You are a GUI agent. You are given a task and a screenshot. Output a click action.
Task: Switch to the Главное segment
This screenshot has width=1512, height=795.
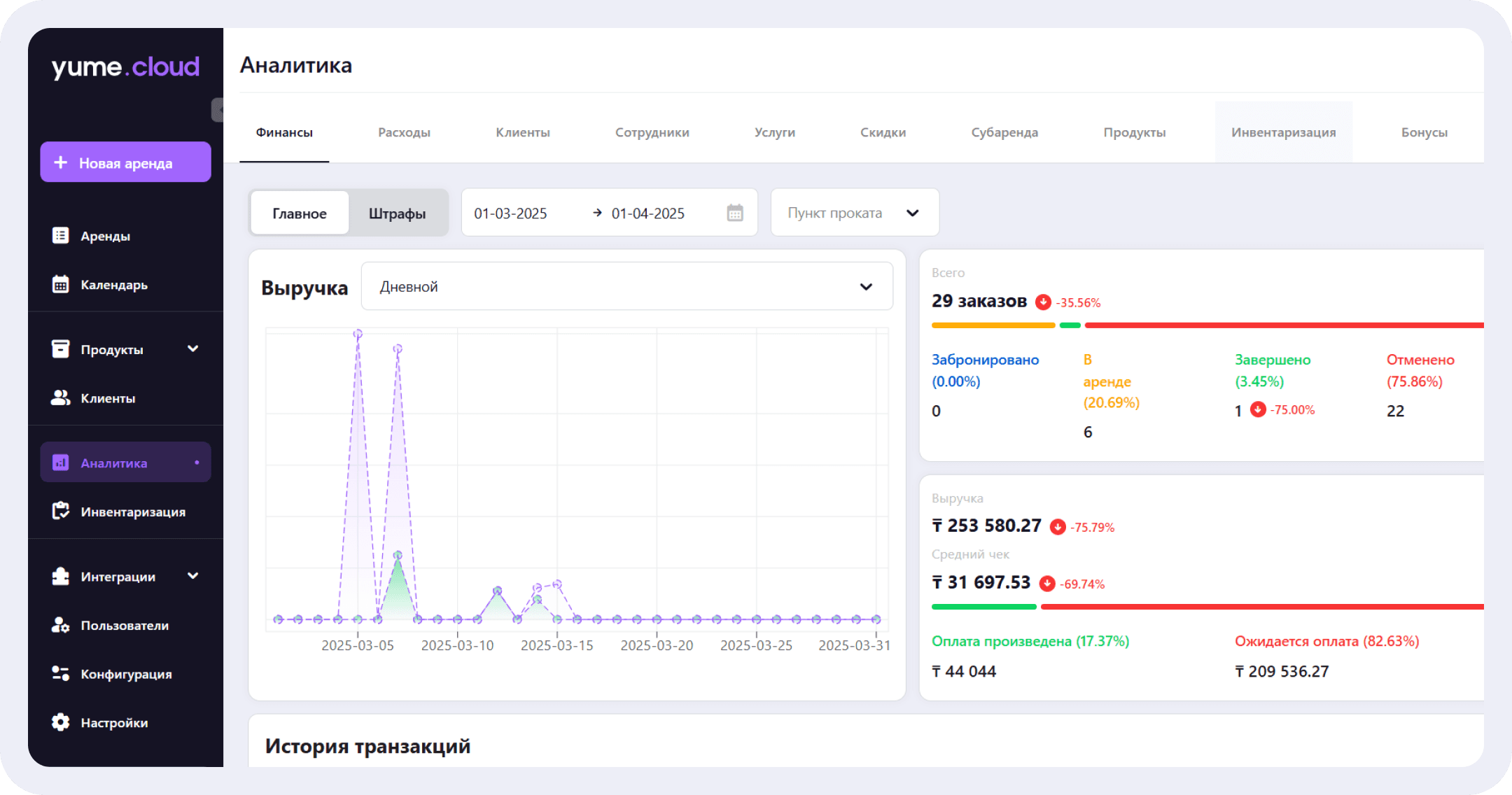(300, 213)
